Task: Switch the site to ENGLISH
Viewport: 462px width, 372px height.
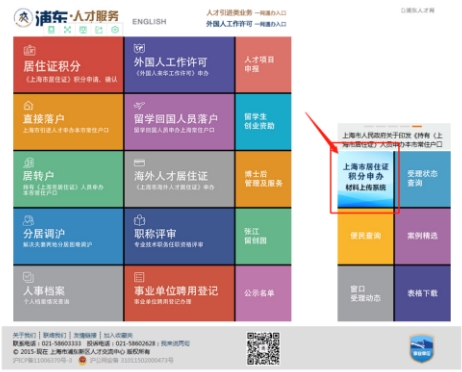Action: (x=149, y=22)
